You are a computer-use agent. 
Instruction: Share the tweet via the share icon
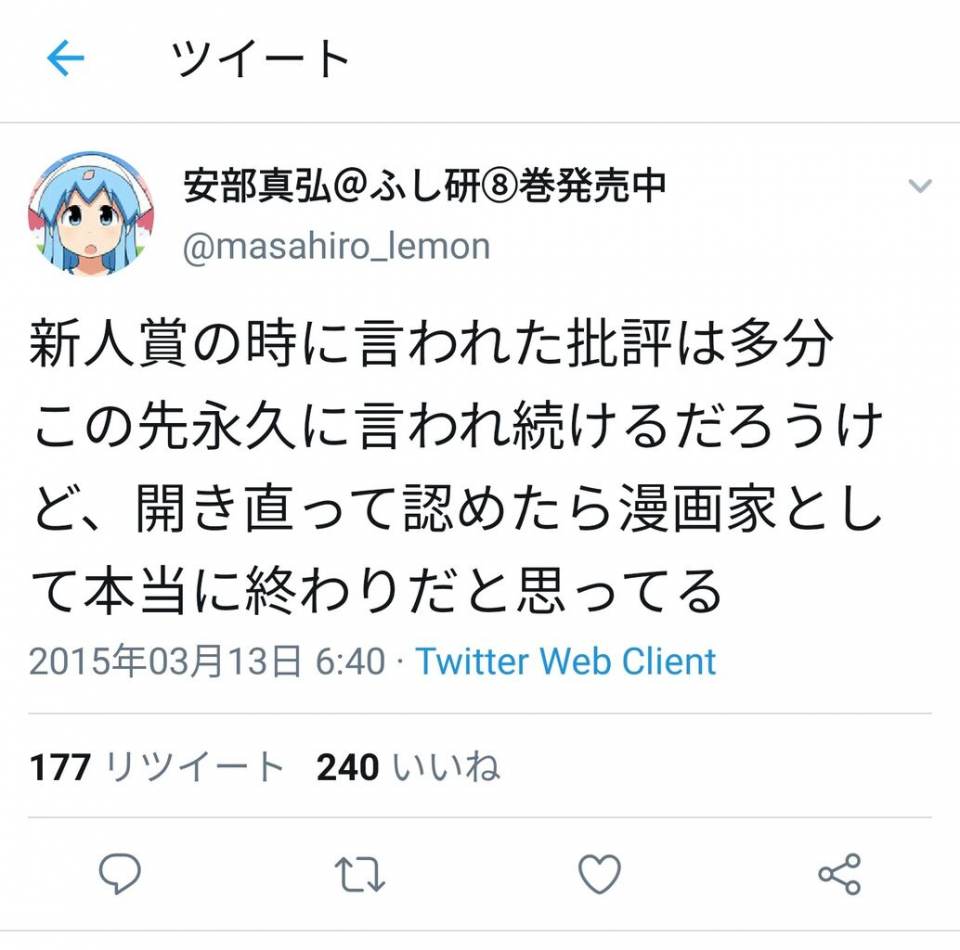[840, 873]
